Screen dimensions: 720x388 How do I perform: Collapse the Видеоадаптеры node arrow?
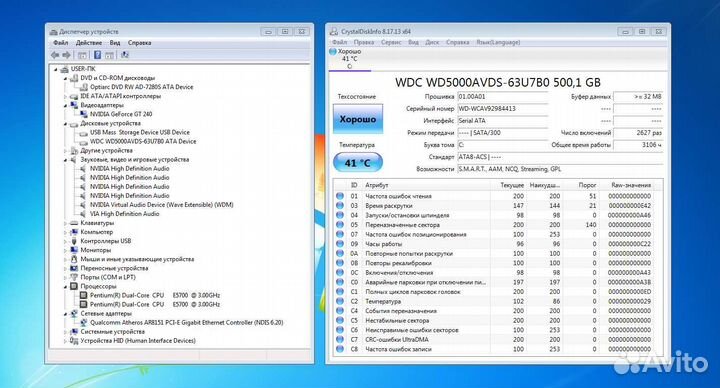click(65, 106)
